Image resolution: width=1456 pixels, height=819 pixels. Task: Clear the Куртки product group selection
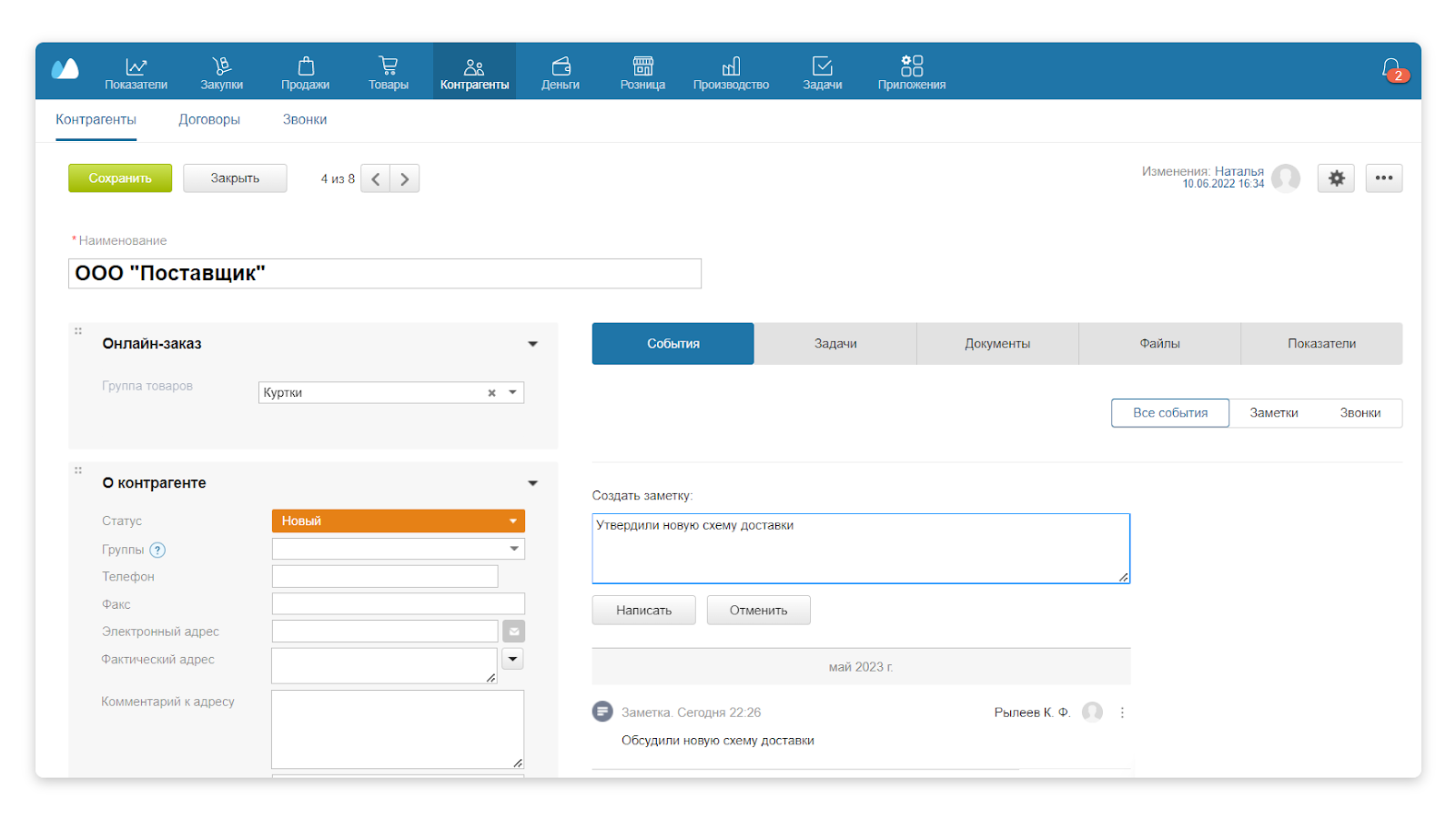[x=491, y=393]
